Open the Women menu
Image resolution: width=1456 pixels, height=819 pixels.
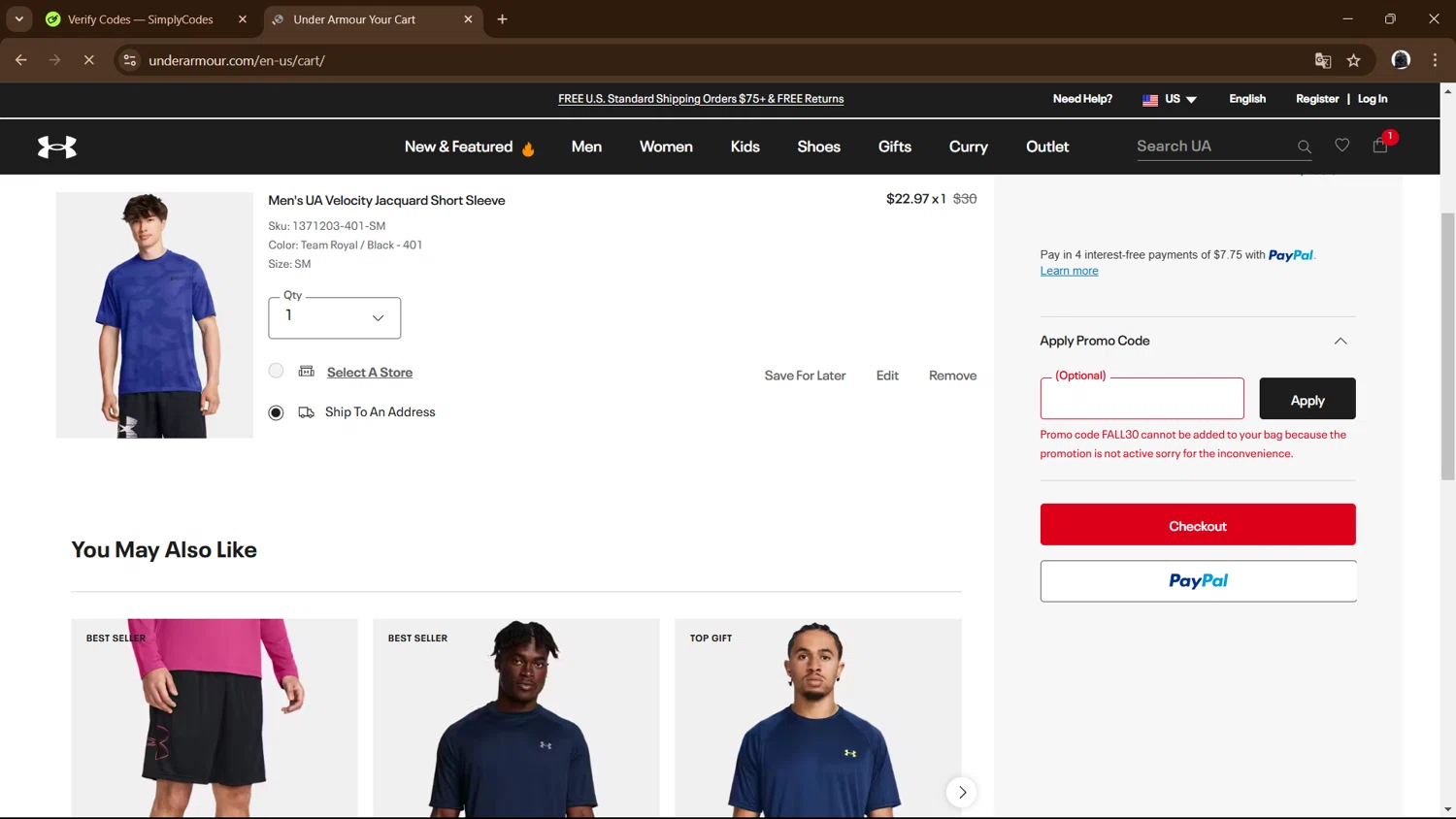click(666, 147)
